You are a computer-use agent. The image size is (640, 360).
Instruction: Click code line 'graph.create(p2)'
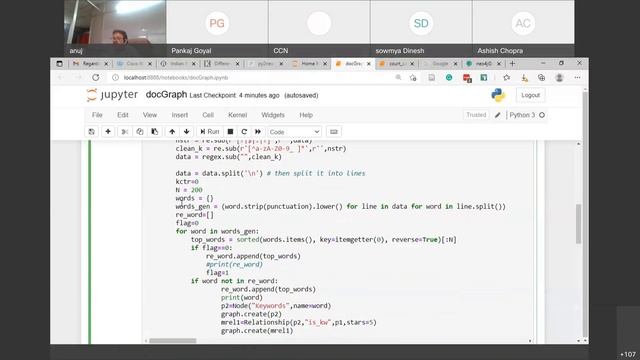pyautogui.click(x=251, y=314)
